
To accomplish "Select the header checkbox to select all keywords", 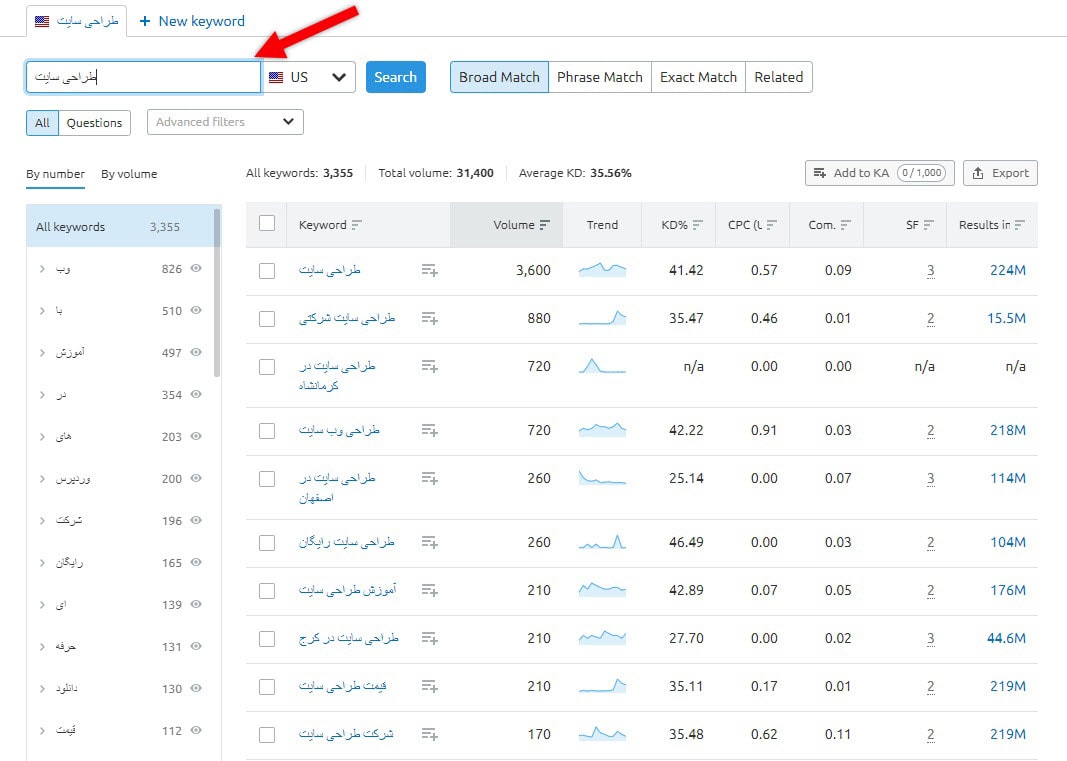I will [267, 224].
